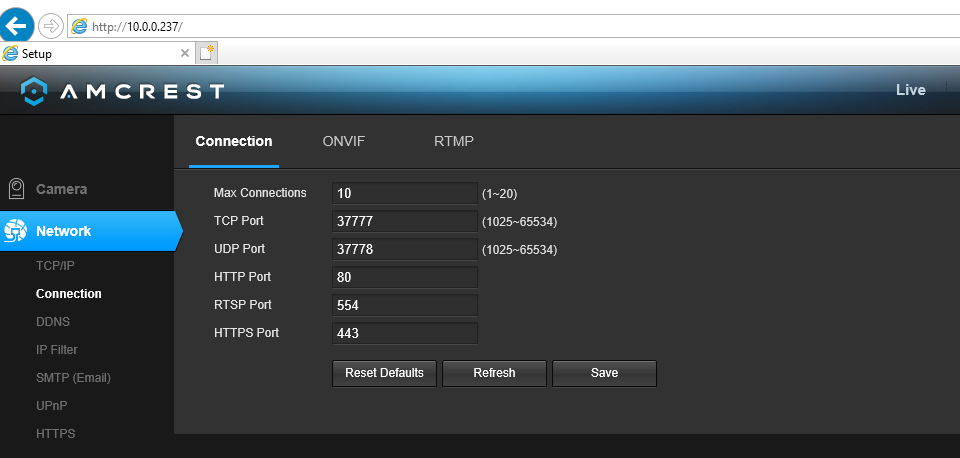960x458 pixels.
Task: Open the HTTPS settings page in sidebar
Action: (56, 434)
